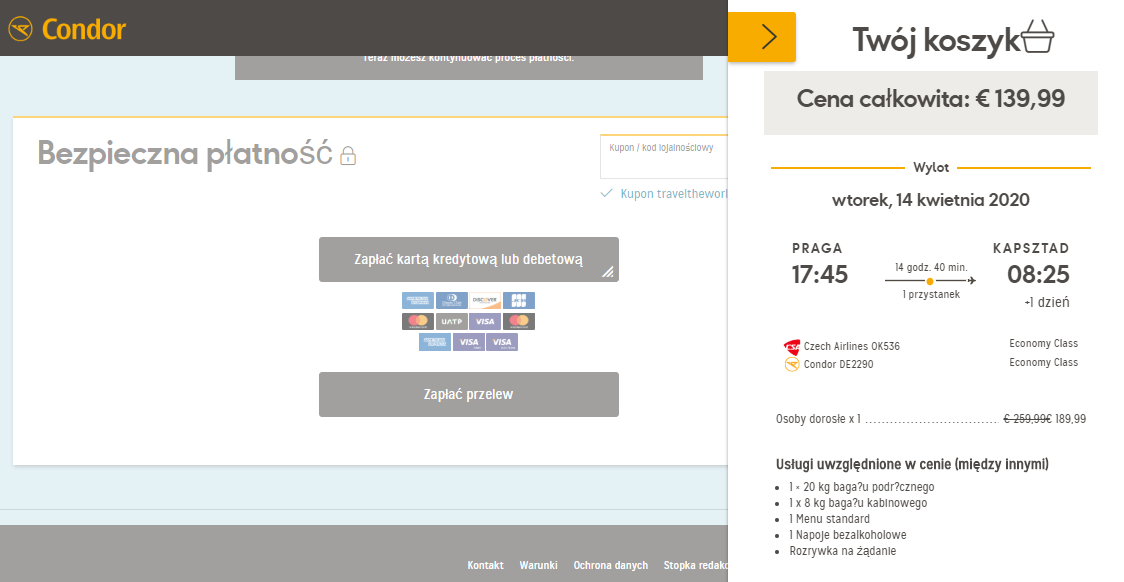Click the 1 przystanek stopover marker
Viewport: 1124px width, 582px height.
tap(930, 282)
